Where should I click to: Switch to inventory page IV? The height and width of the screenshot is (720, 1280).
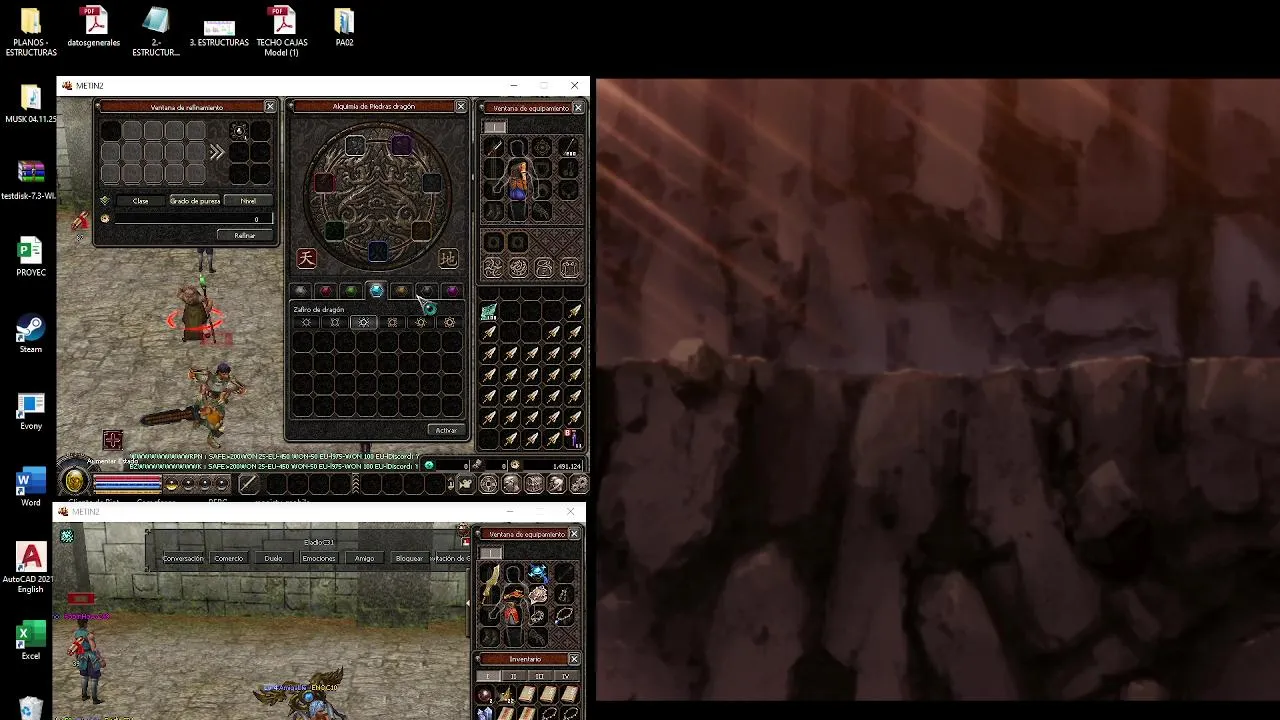point(565,677)
